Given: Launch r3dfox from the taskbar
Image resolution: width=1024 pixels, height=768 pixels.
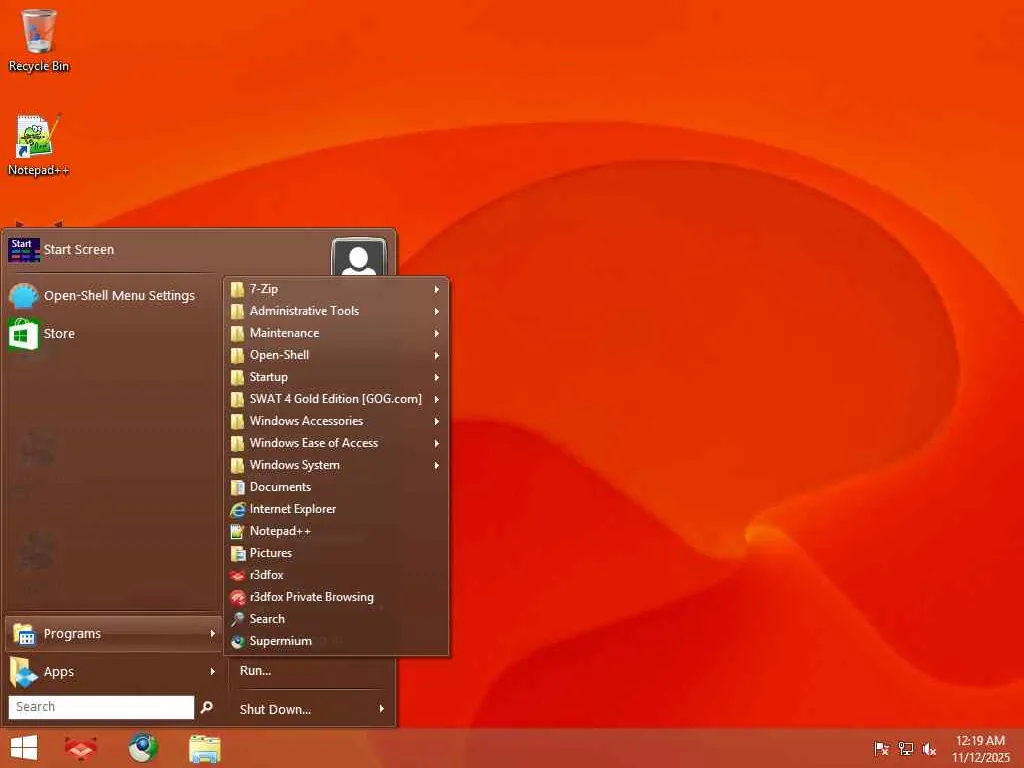Looking at the screenshot, I should click(81, 748).
